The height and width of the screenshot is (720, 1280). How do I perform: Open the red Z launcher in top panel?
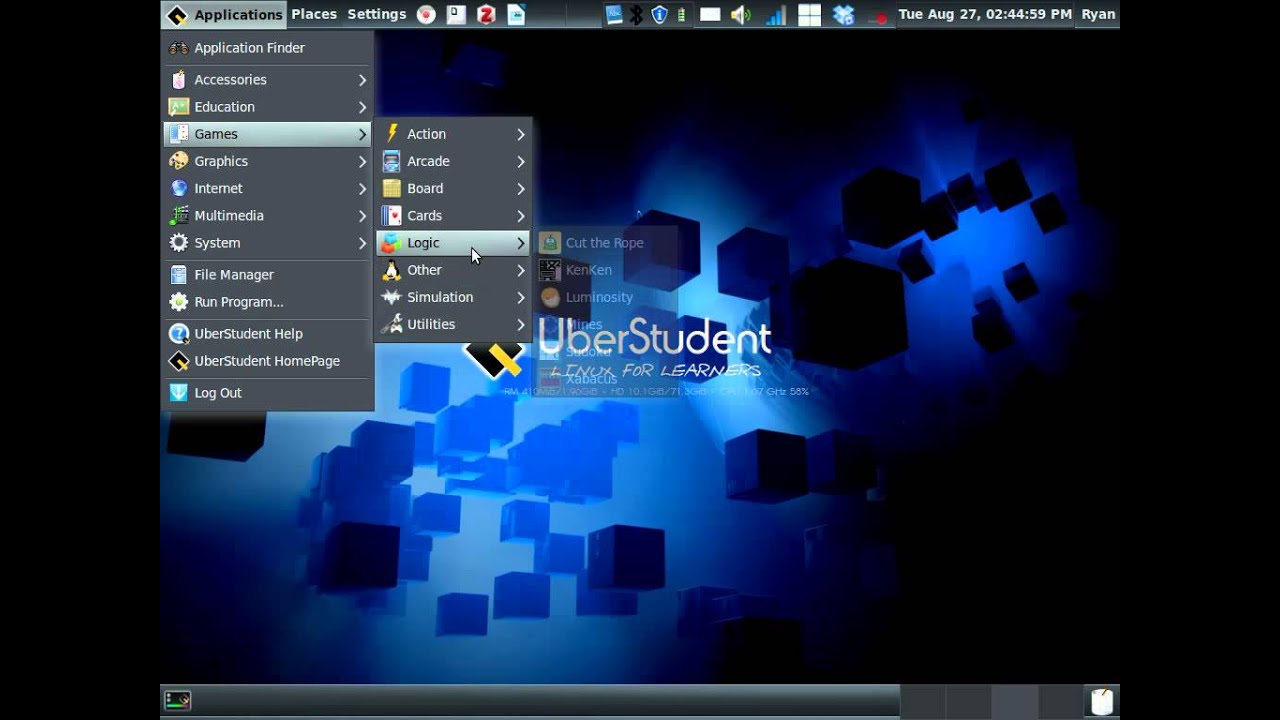486,14
